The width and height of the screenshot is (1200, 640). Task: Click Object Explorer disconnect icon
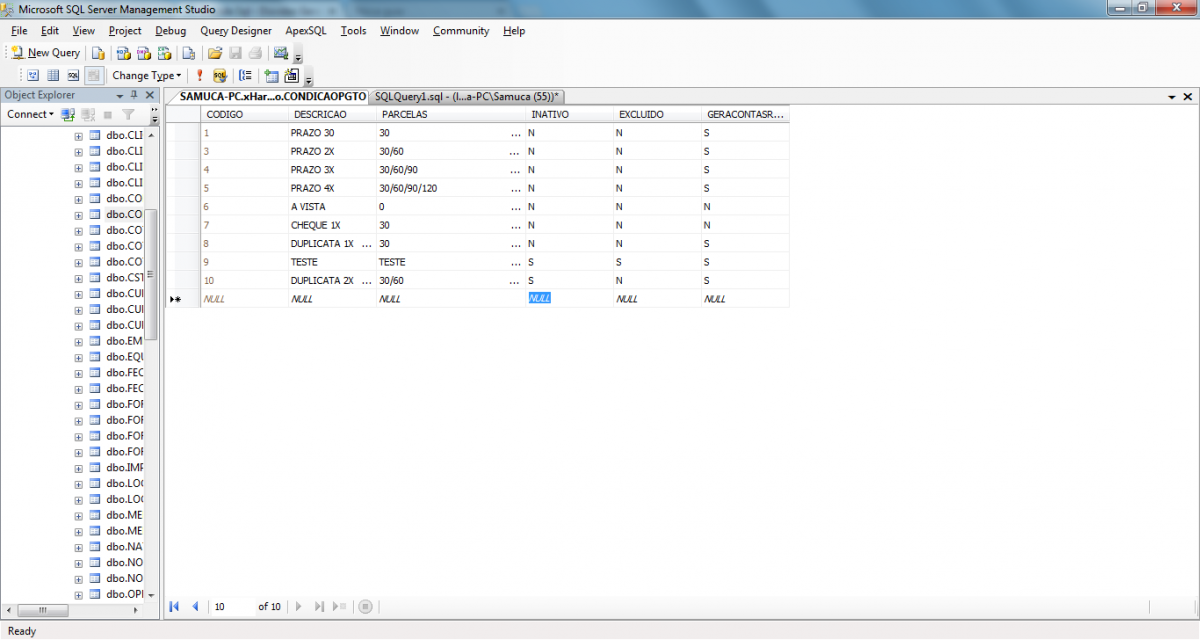pyautogui.click(x=88, y=114)
